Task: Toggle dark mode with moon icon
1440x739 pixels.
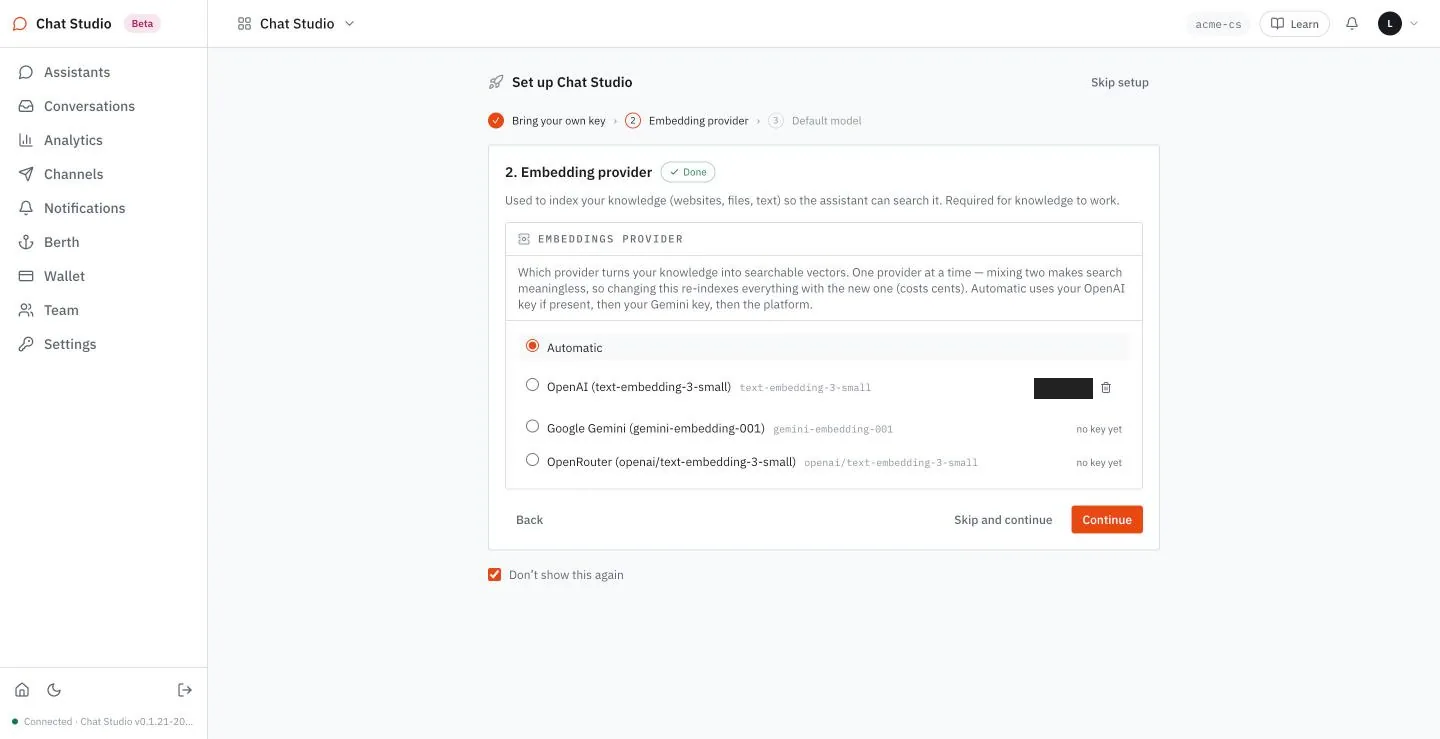Action: point(54,690)
